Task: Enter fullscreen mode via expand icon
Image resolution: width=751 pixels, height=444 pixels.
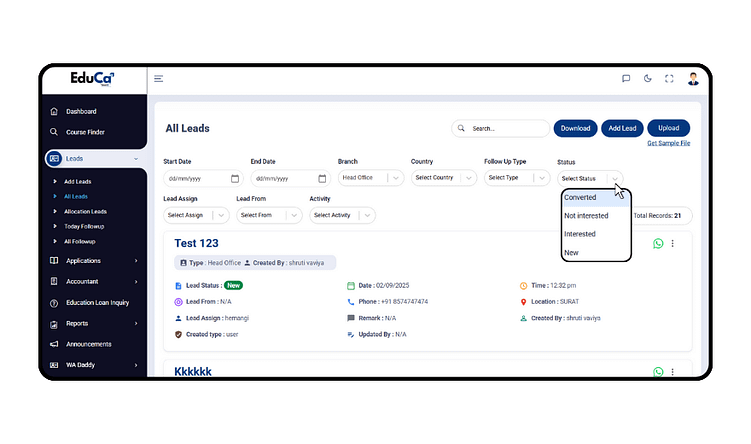Action: (669, 79)
